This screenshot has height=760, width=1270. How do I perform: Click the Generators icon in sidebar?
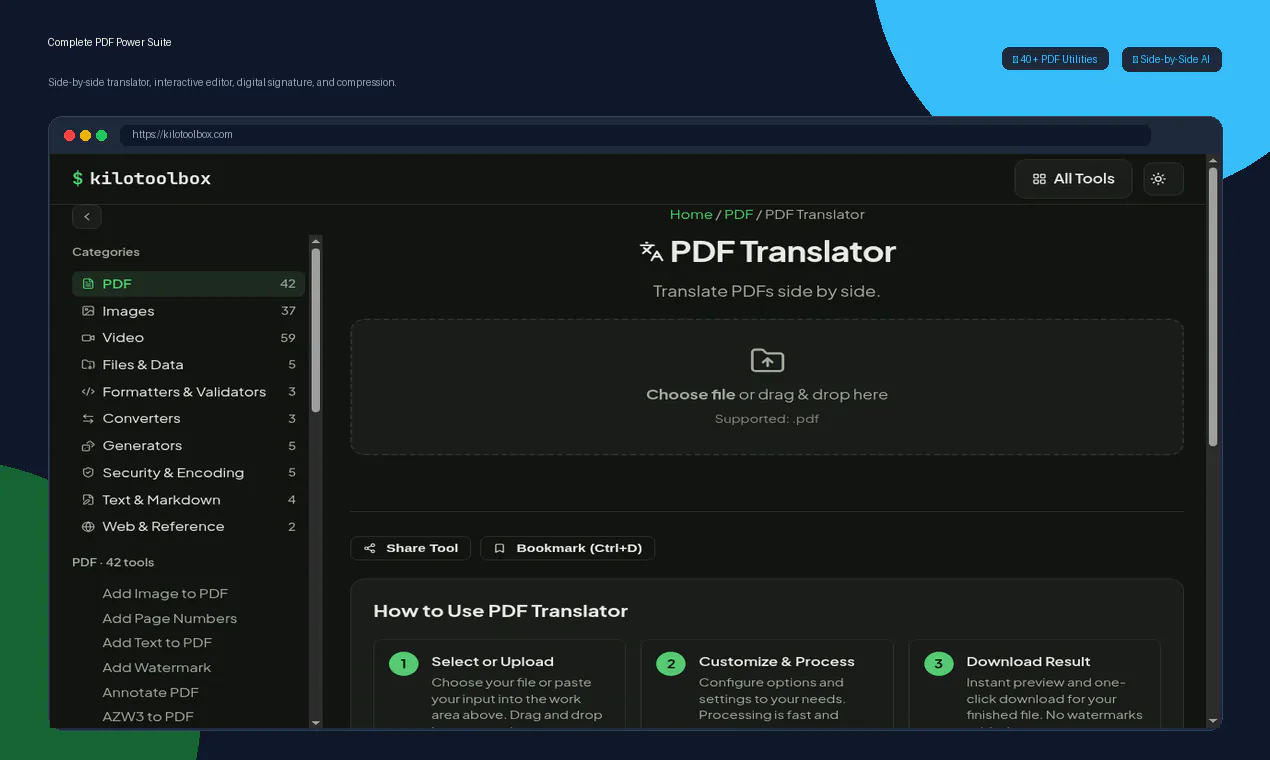(x=88, y=446)
